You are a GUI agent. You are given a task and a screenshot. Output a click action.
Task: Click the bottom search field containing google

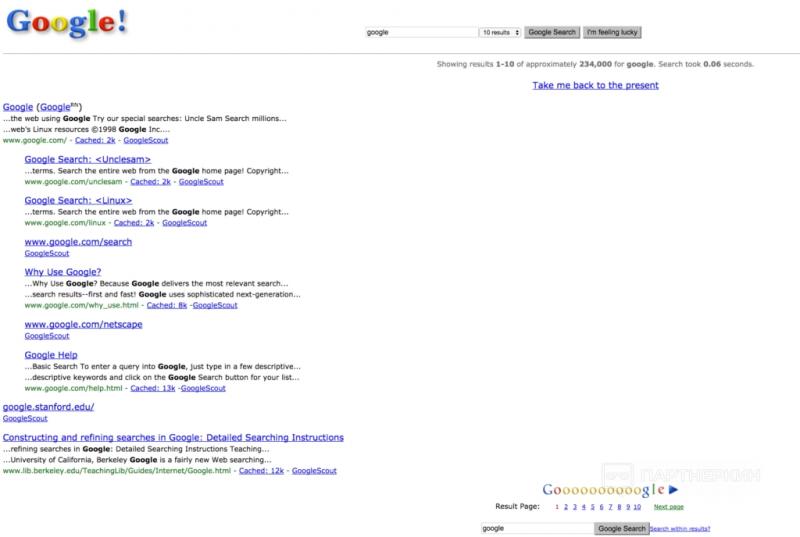tap(538, 528)
